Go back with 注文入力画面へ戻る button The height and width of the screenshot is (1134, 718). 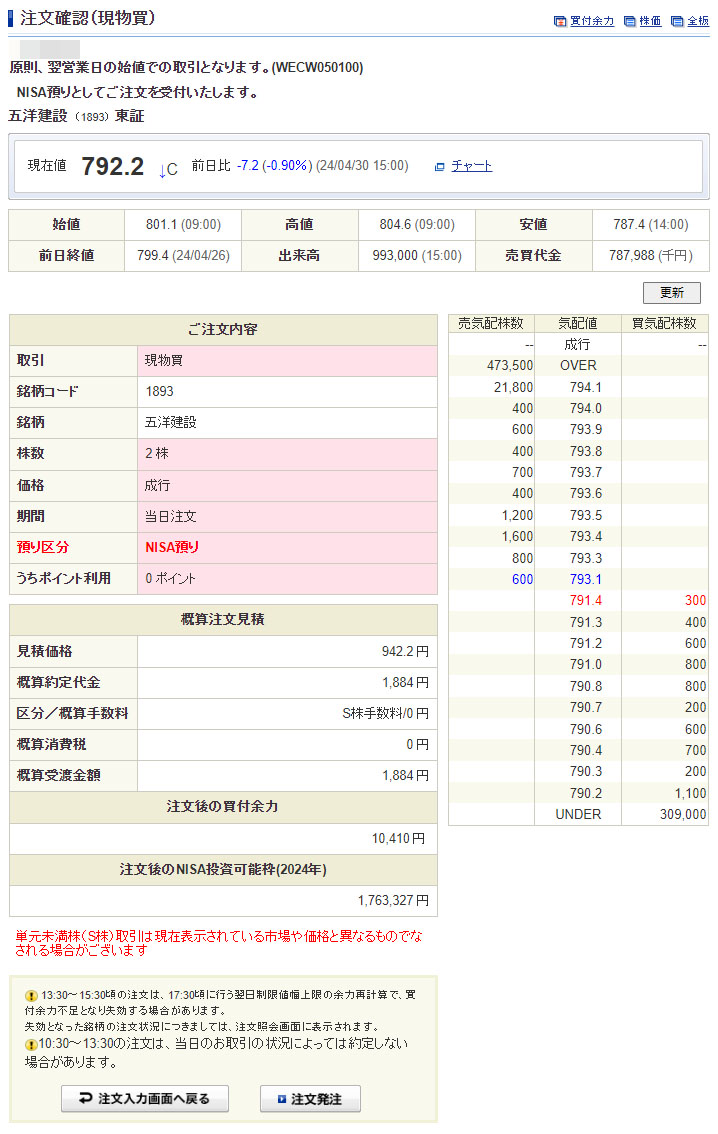click(145, 1099)
